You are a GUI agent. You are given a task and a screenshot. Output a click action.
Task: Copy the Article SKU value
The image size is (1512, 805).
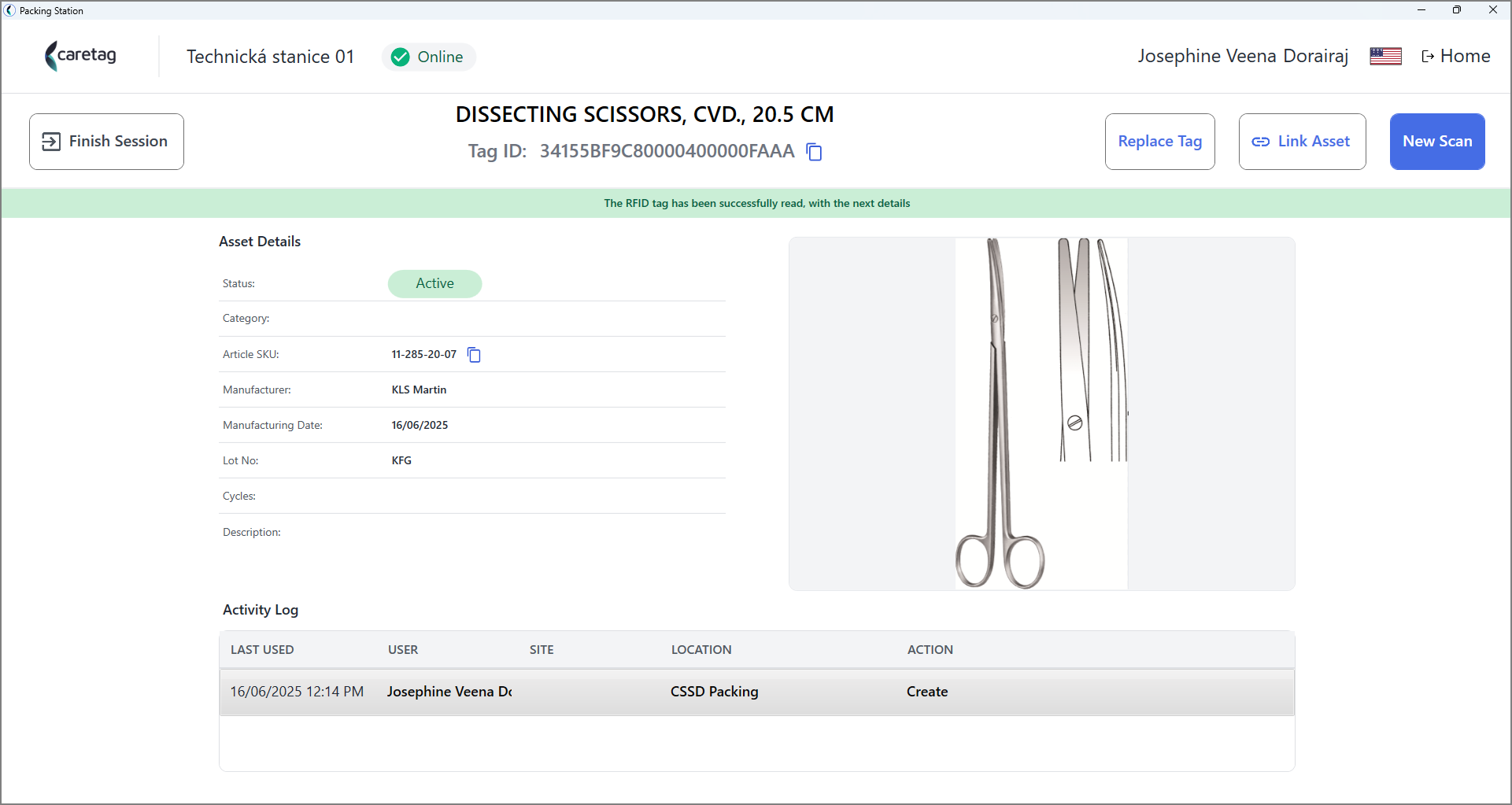click(474, 355)
